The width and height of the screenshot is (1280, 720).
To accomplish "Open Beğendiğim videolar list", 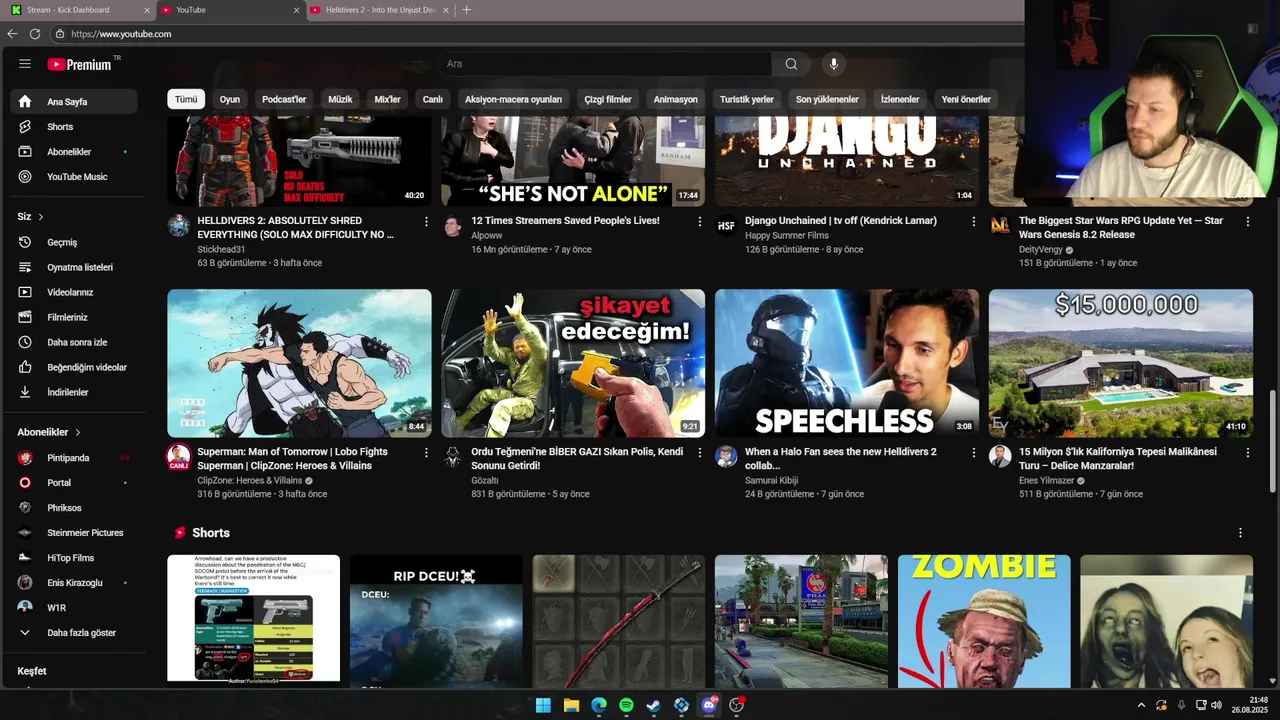I will 74,367.
